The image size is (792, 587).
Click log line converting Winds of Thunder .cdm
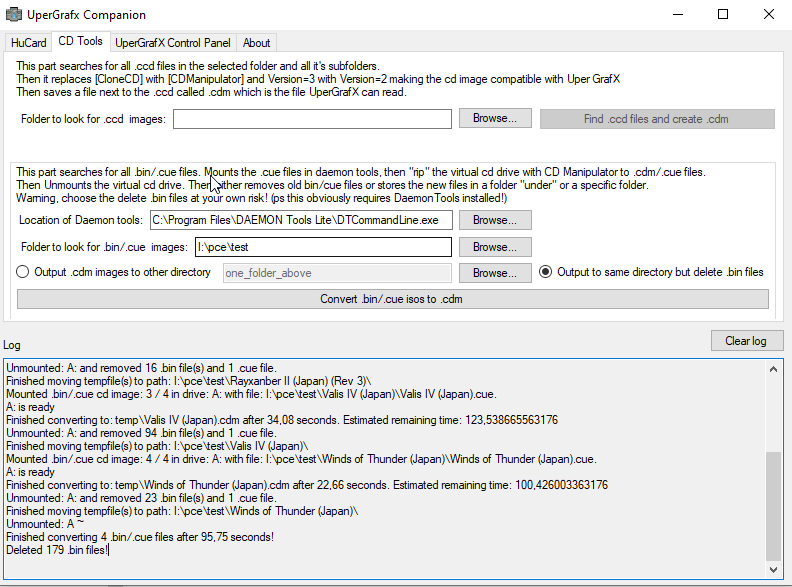point(307,485)
